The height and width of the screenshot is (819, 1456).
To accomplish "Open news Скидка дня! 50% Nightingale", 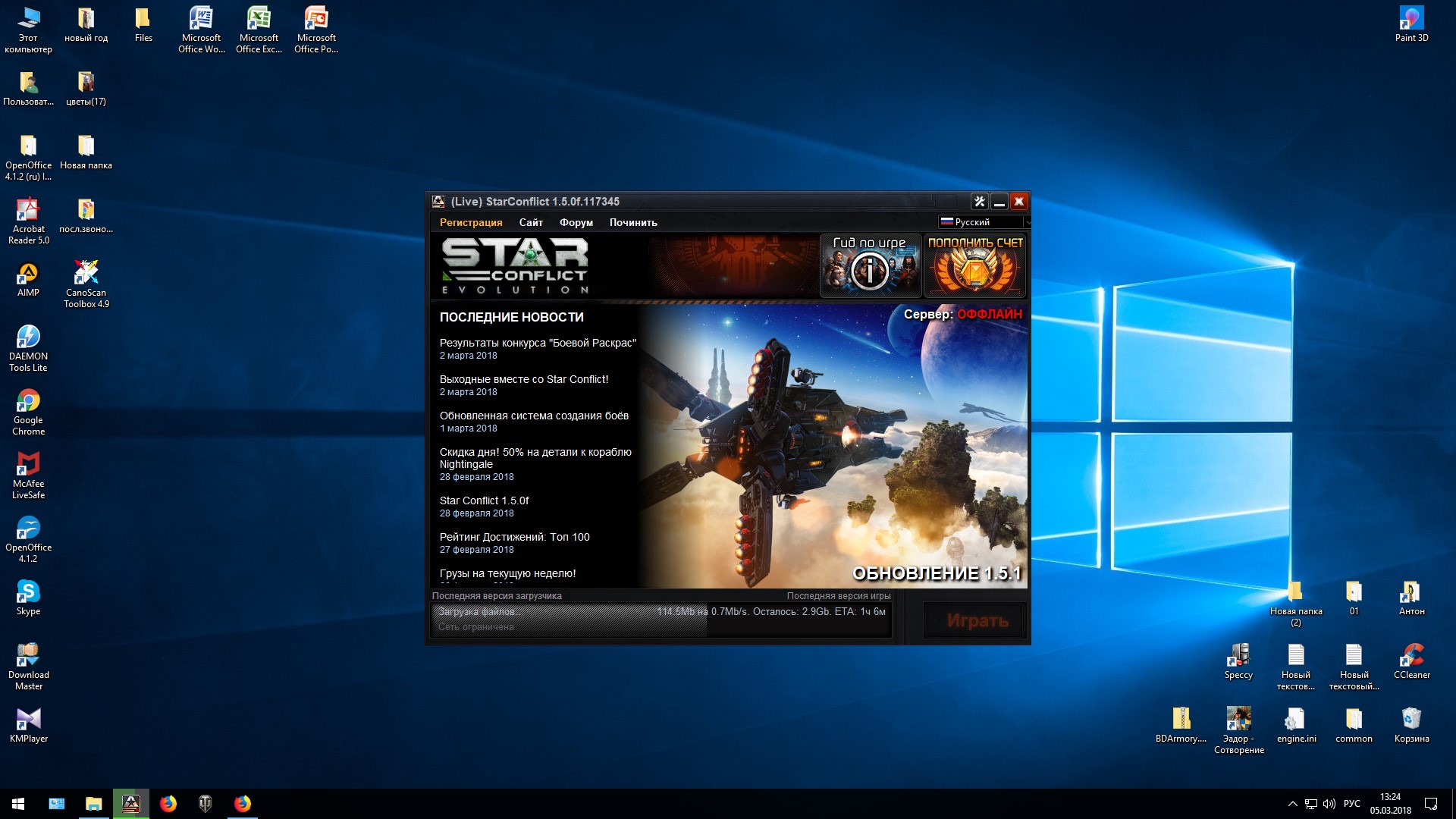I will tap(535, 458).
